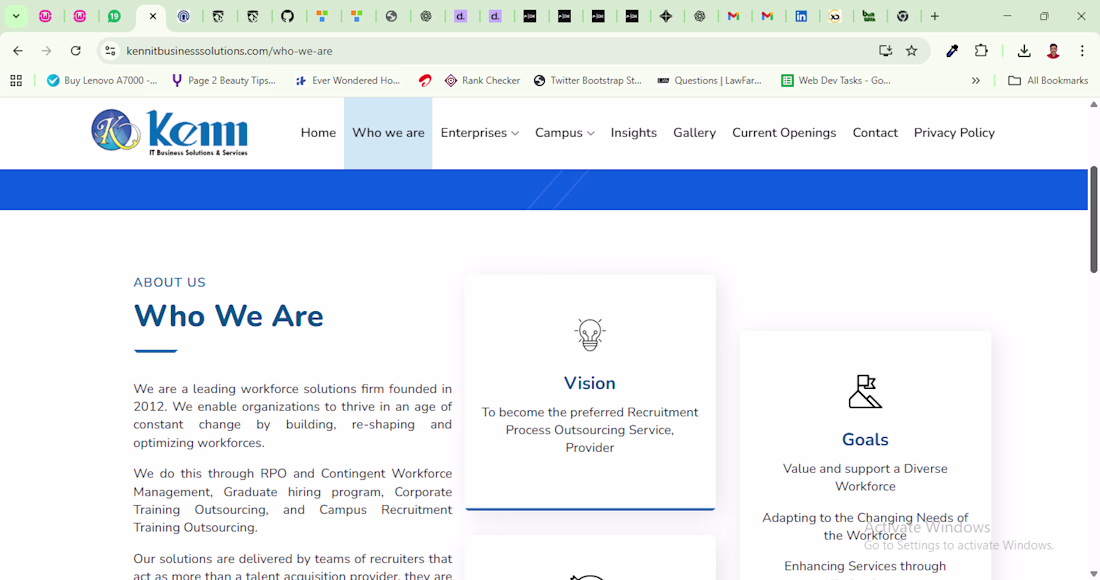The width and height of the screenshot is (1100, 580).
Task: Click the address bar URL
Action: pos(229,50)
